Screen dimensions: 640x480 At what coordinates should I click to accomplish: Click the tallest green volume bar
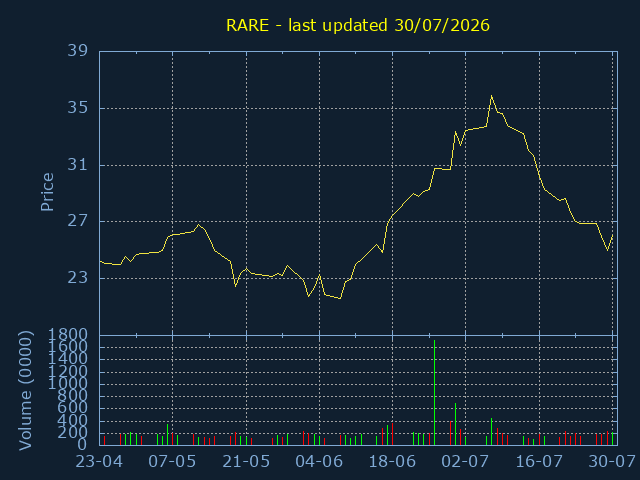pyautogui.click(x=434, y=392)
